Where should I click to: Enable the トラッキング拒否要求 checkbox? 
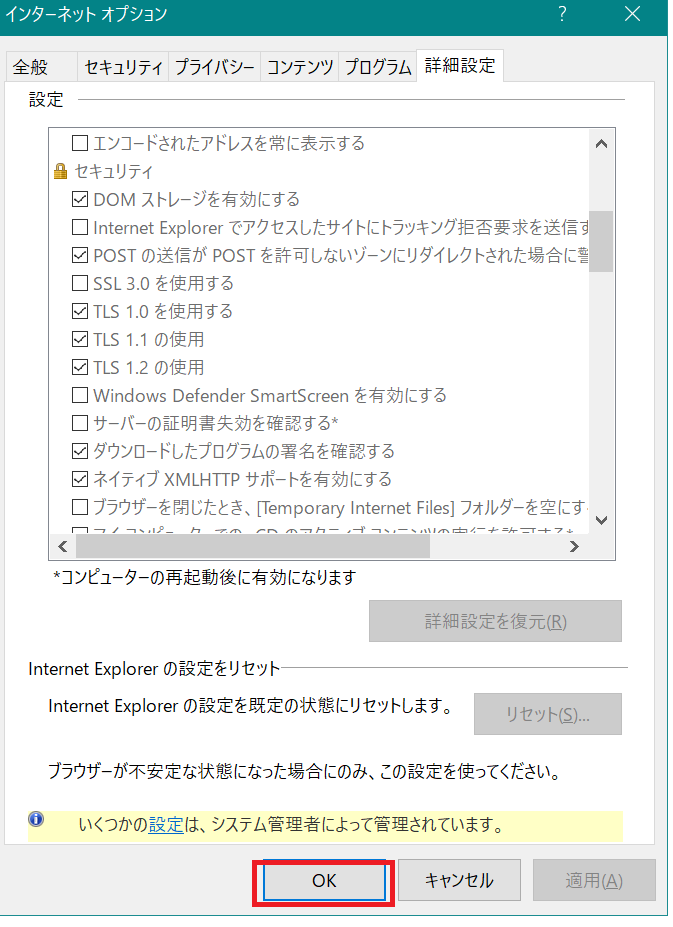tap(80, 227)
